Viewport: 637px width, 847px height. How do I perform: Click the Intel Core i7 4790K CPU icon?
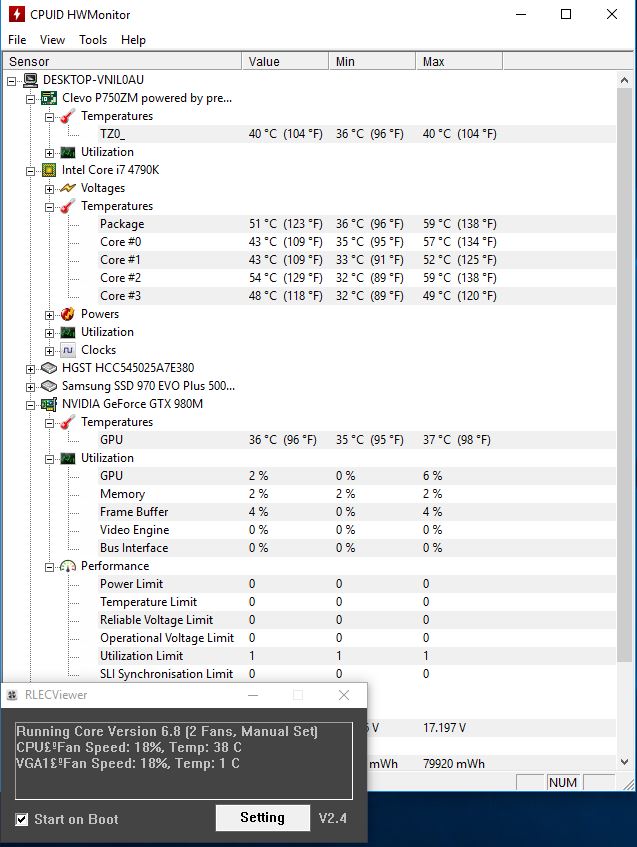click(49, 170)
